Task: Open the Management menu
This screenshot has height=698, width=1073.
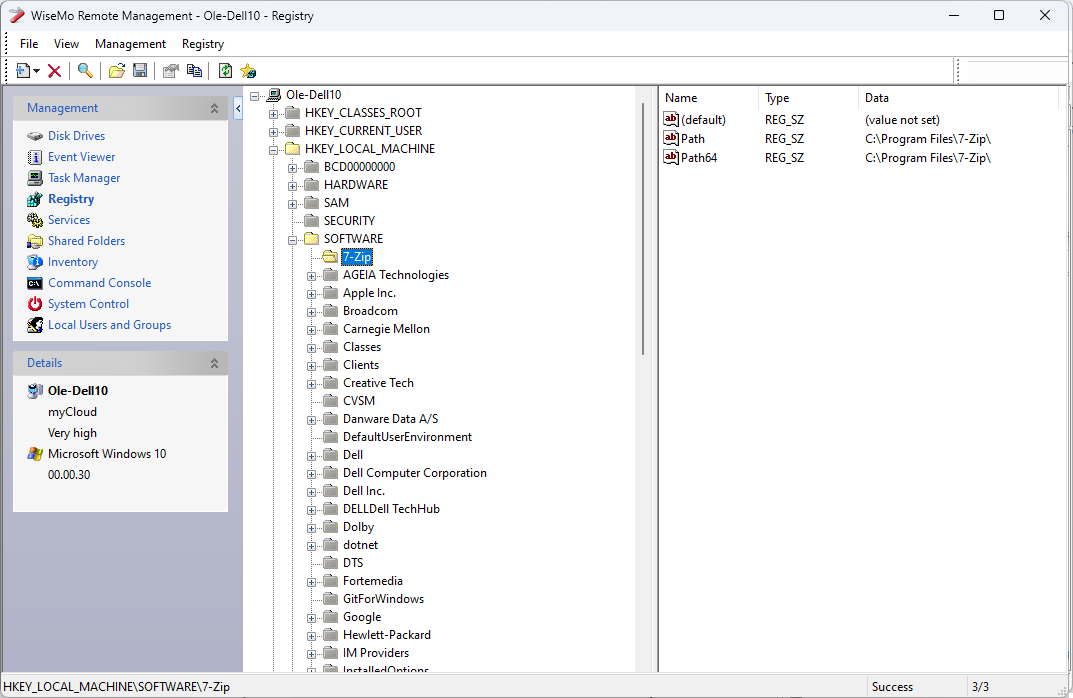Action: point(130,43)
